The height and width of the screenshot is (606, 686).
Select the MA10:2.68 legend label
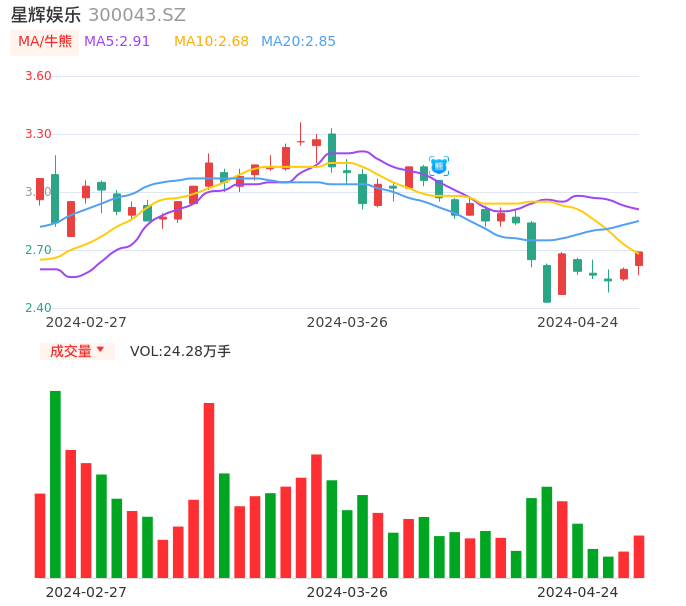tap(211, 42)
